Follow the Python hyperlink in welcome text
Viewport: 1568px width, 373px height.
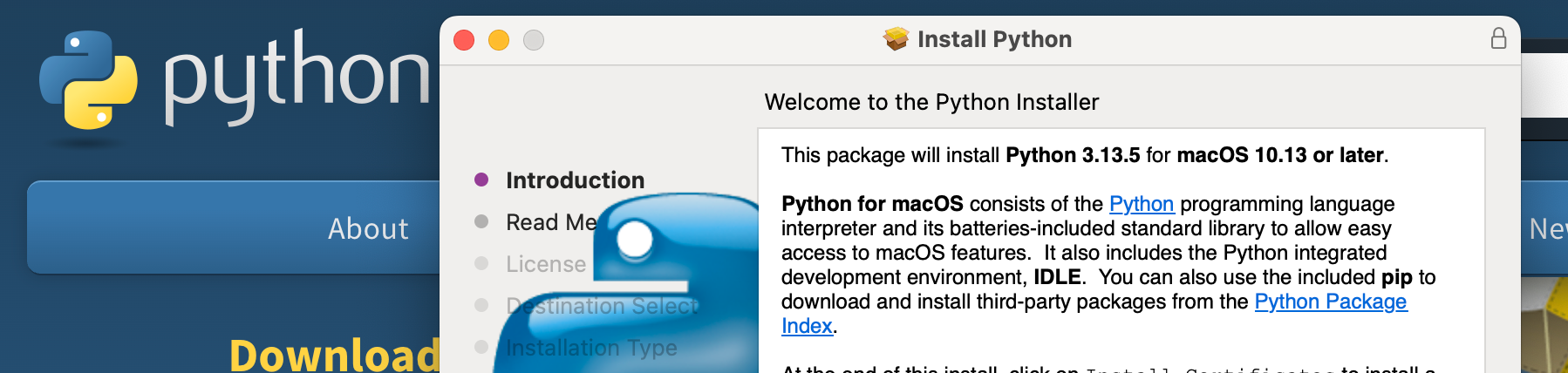tap(1142, 204)
